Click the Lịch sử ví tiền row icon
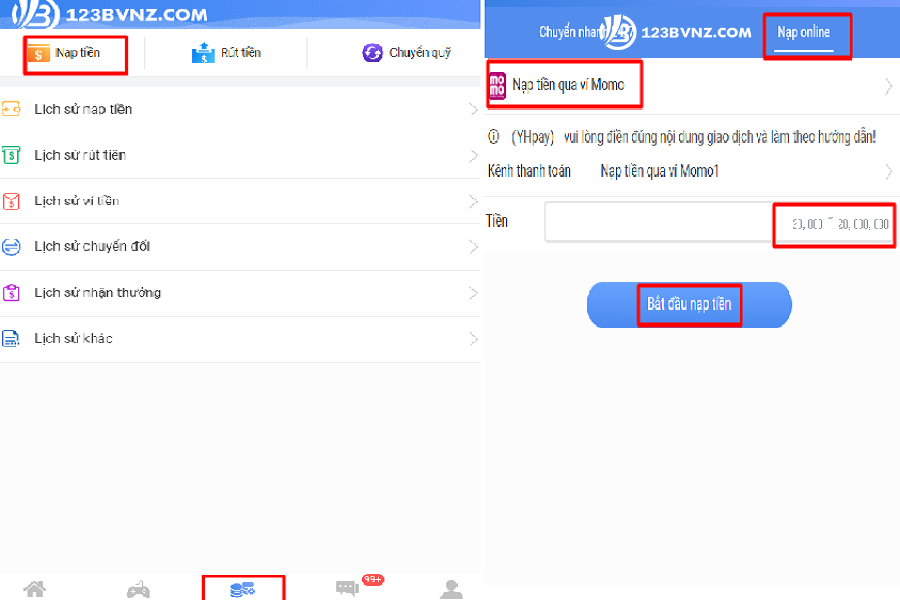Image resolution: width=900 pixels, height=600 pixels. tap(11, 201)
